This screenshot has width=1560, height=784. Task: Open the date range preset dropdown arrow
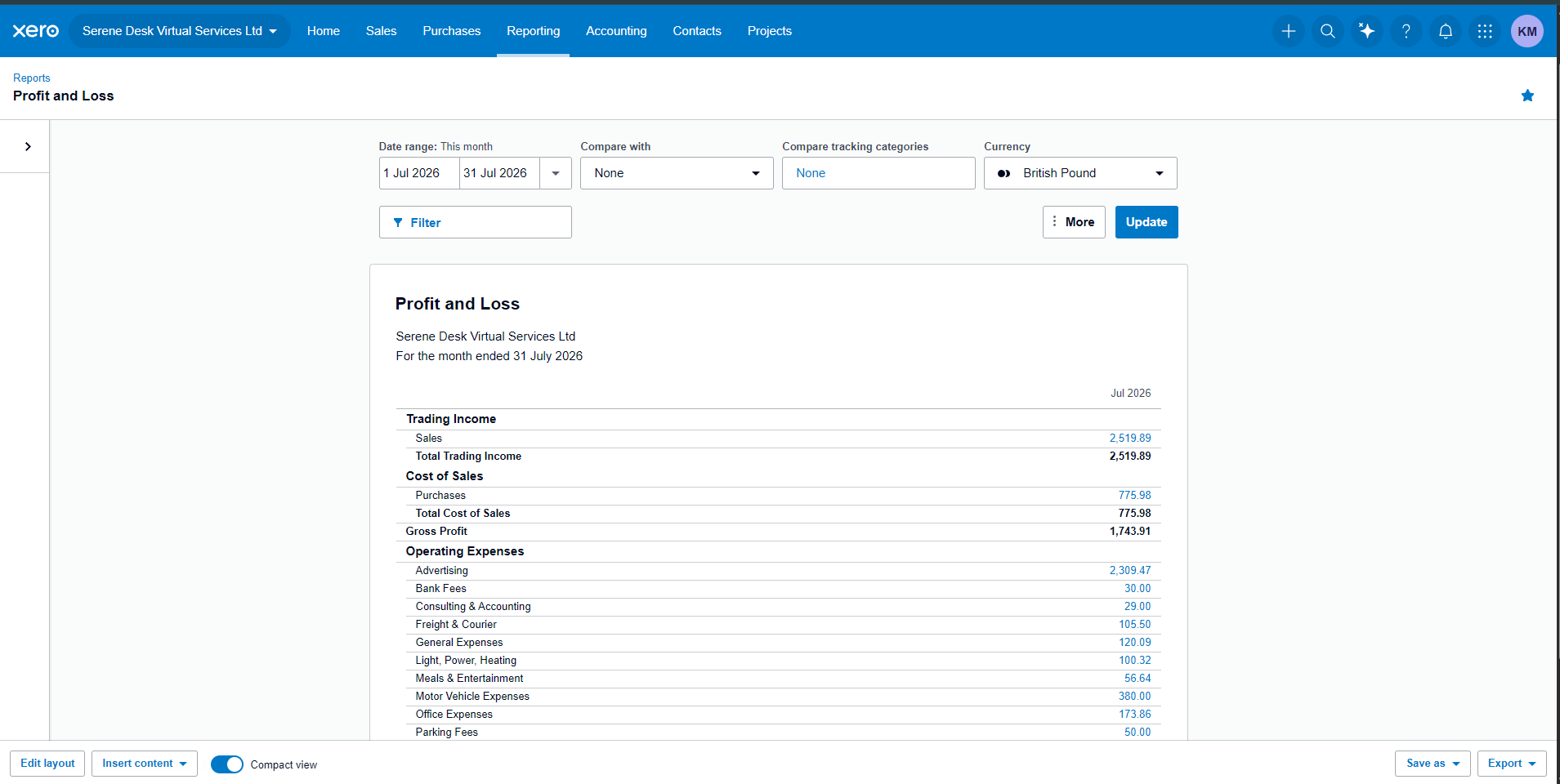[556, 173]
